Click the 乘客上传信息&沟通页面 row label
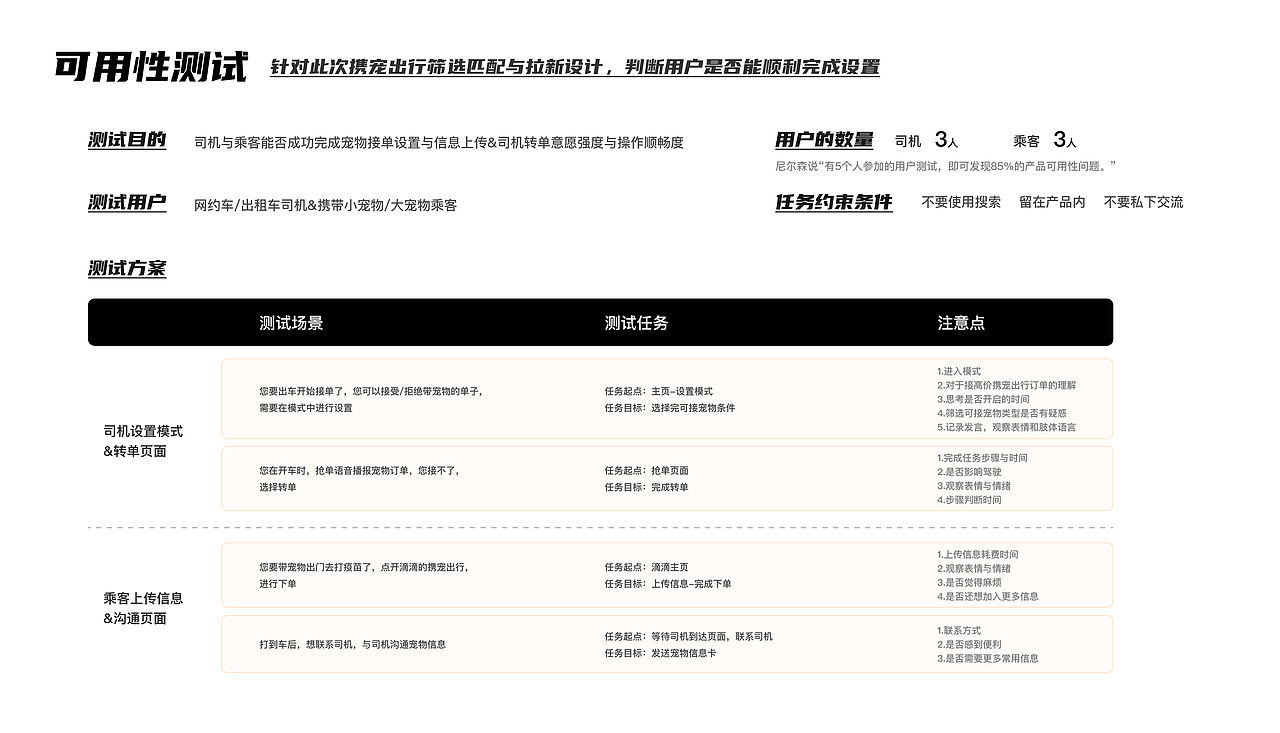 (x=143, y=608)
